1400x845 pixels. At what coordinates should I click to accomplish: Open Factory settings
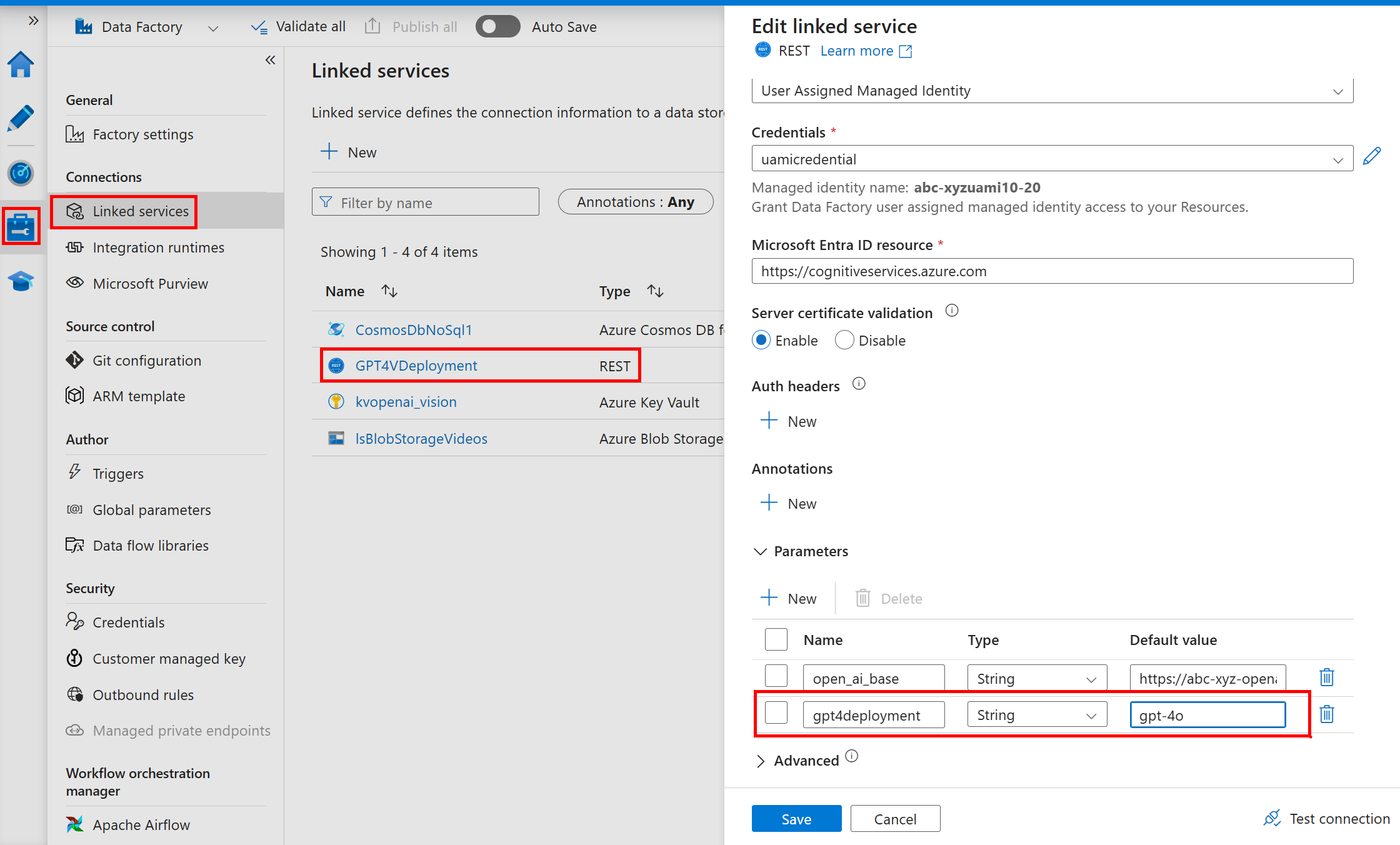143,134
